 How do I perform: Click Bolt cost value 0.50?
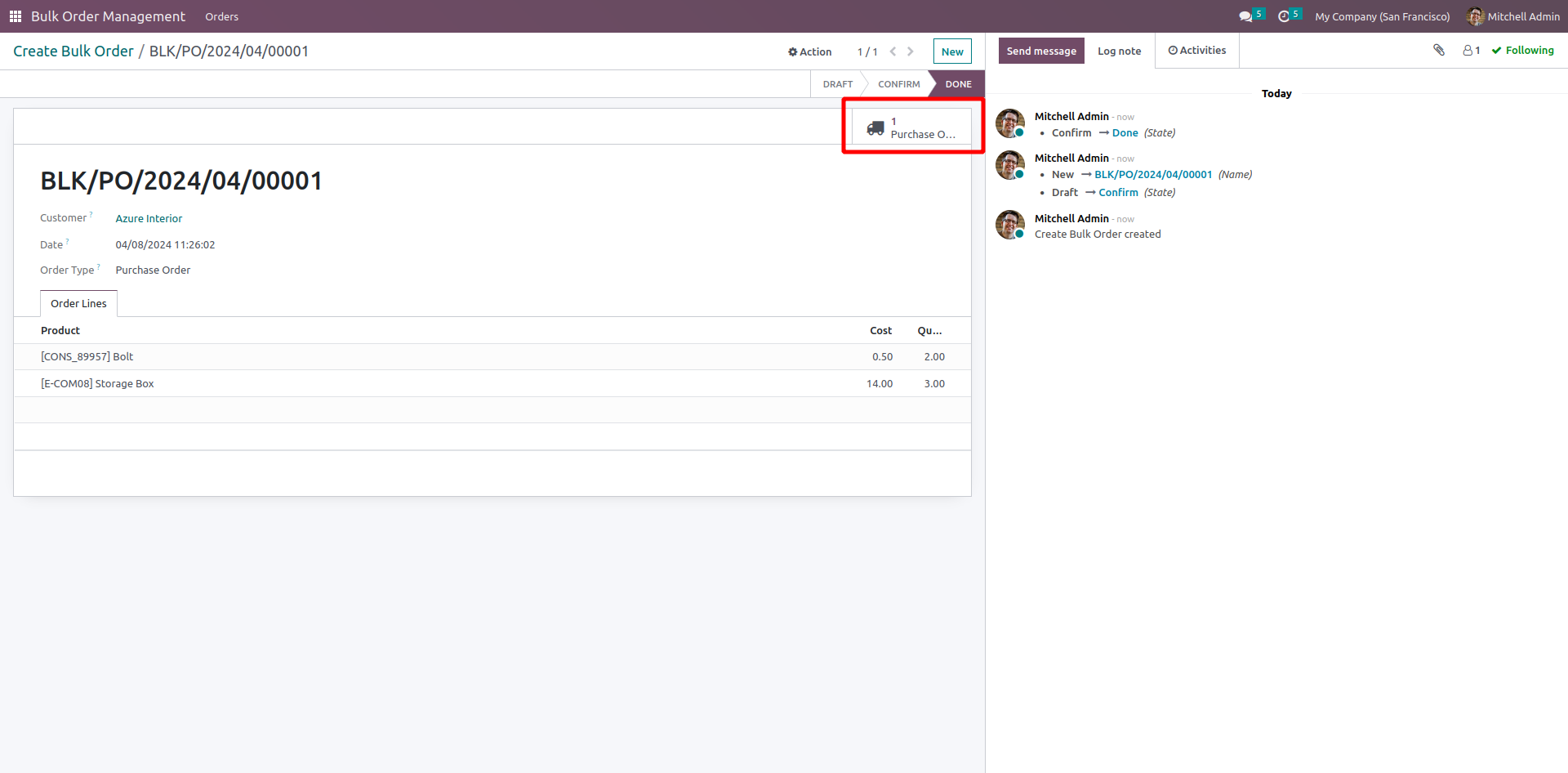[882, 357]
